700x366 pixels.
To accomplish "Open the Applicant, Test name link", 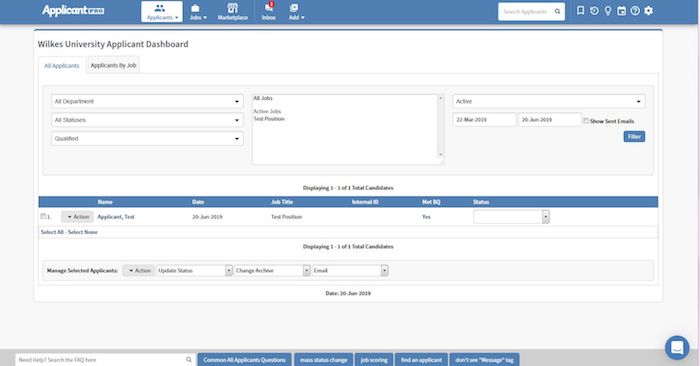I will click(116, 216).
